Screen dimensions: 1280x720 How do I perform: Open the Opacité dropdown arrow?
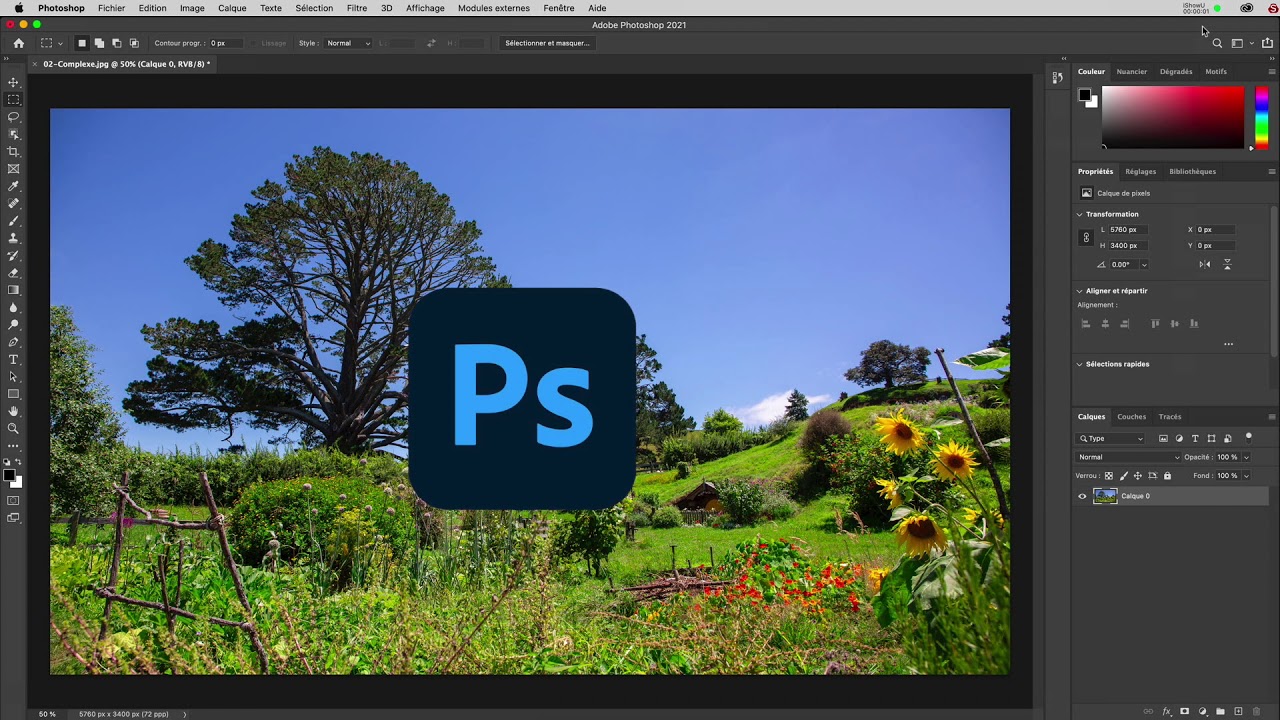pyautogui.click(x=1246, y=457)
